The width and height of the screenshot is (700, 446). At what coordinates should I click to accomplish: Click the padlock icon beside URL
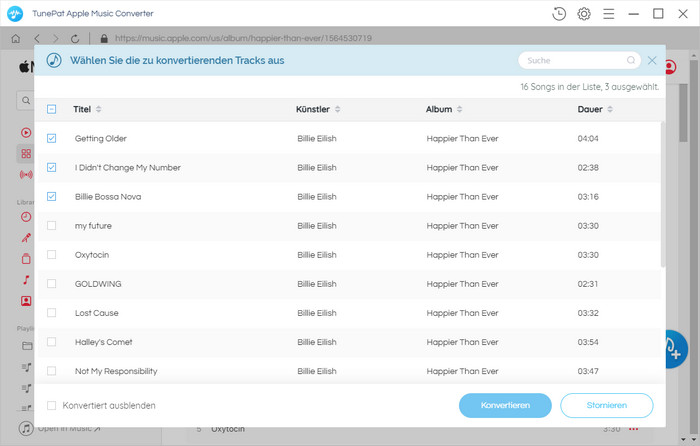pos(104,38)
